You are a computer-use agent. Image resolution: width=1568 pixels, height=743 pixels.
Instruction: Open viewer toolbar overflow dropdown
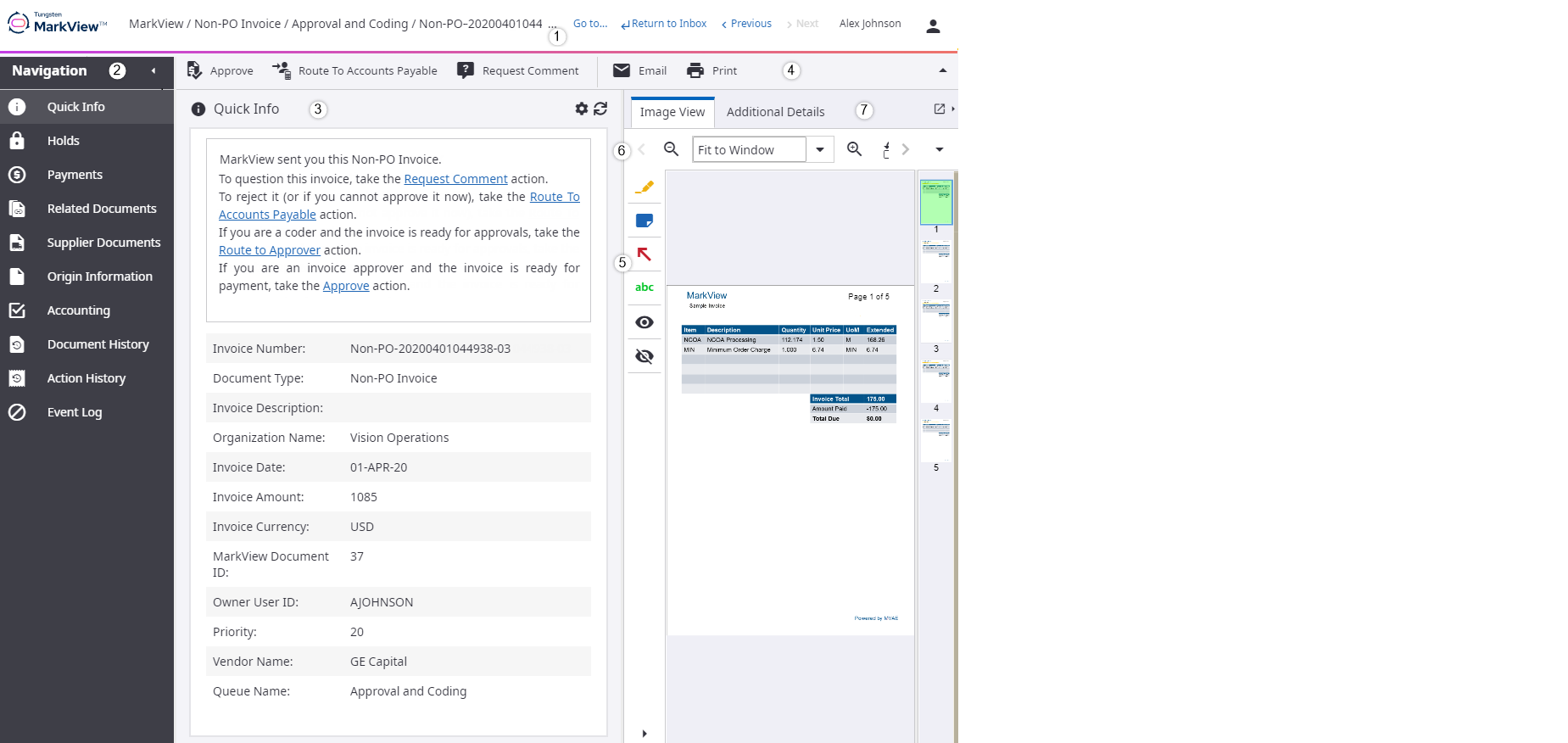click(x=940, y=149)
